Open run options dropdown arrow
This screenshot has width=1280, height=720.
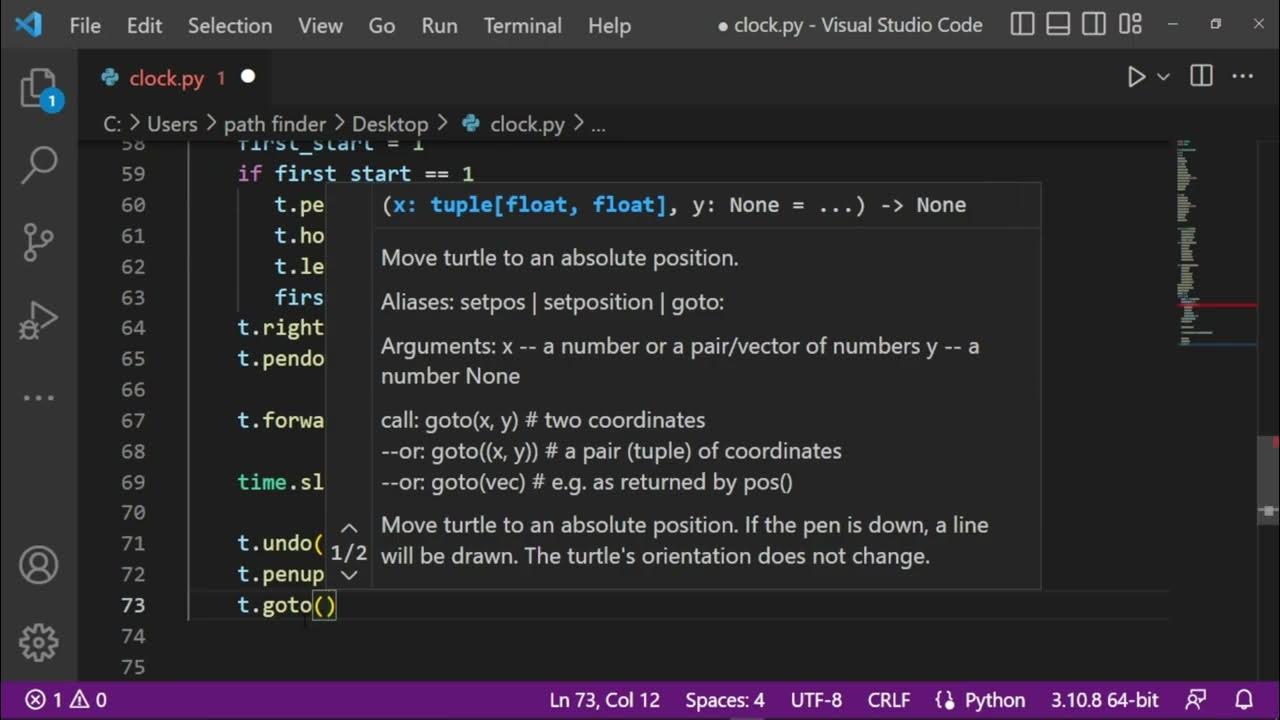(1163, 77)
